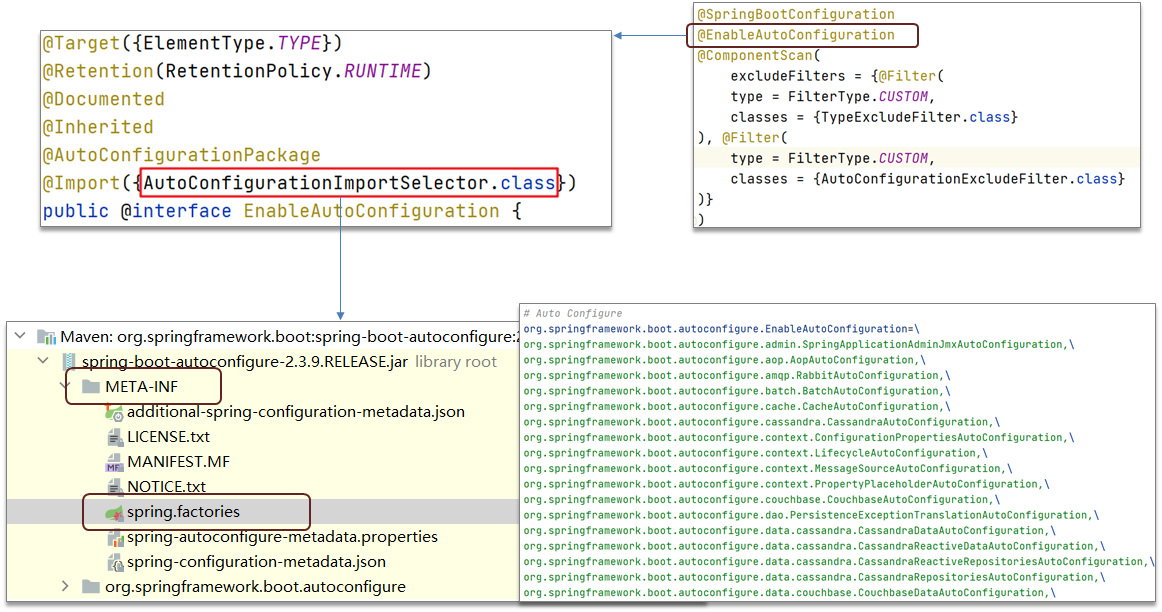Select MANIFEST.MF in the project tree
Image resolution: width=1162 pixels, height=612 pixels.
click(x=179, y=462)
